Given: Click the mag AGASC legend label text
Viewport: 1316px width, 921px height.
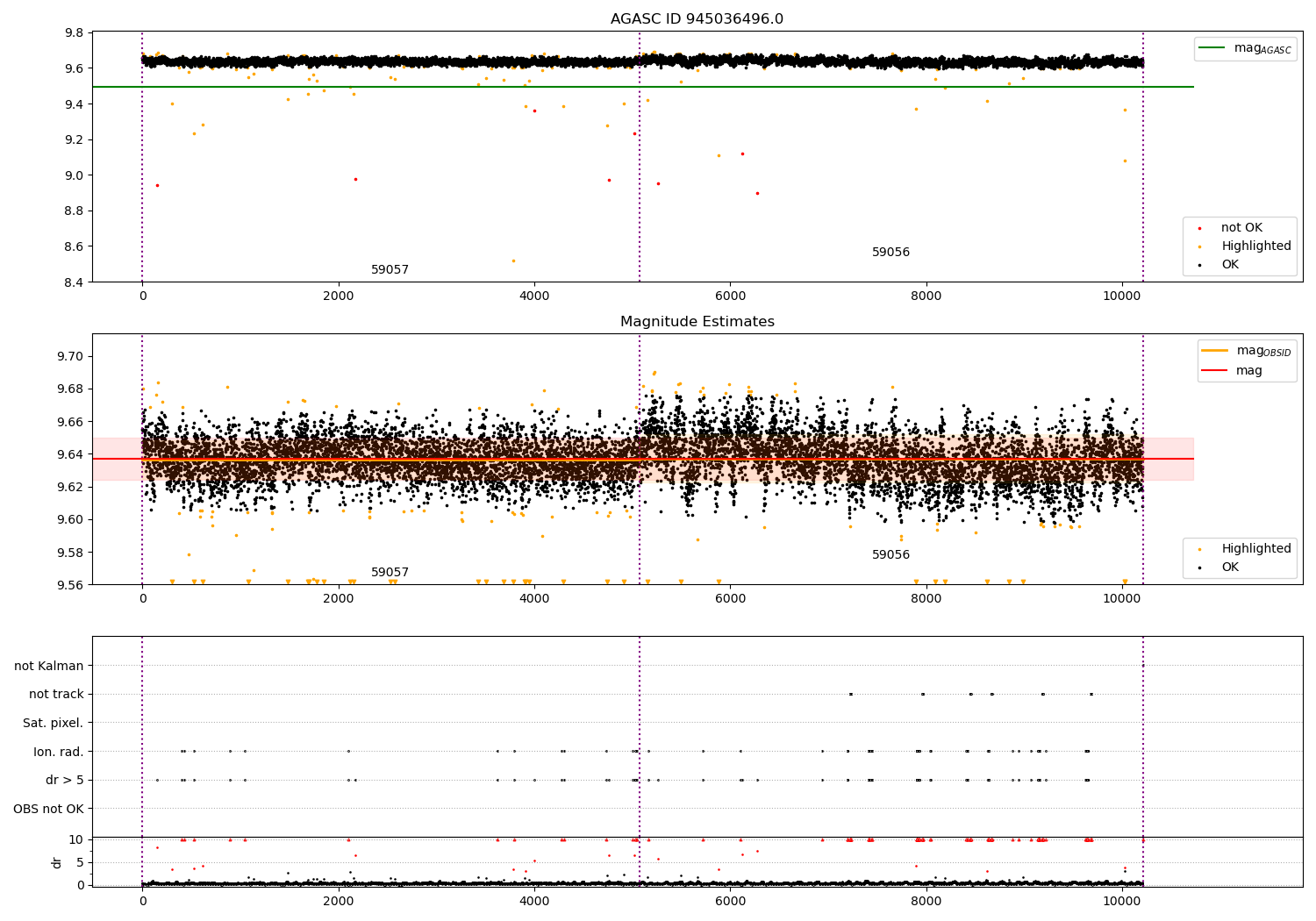Looking at the screenshot, I should [1262, 49].
